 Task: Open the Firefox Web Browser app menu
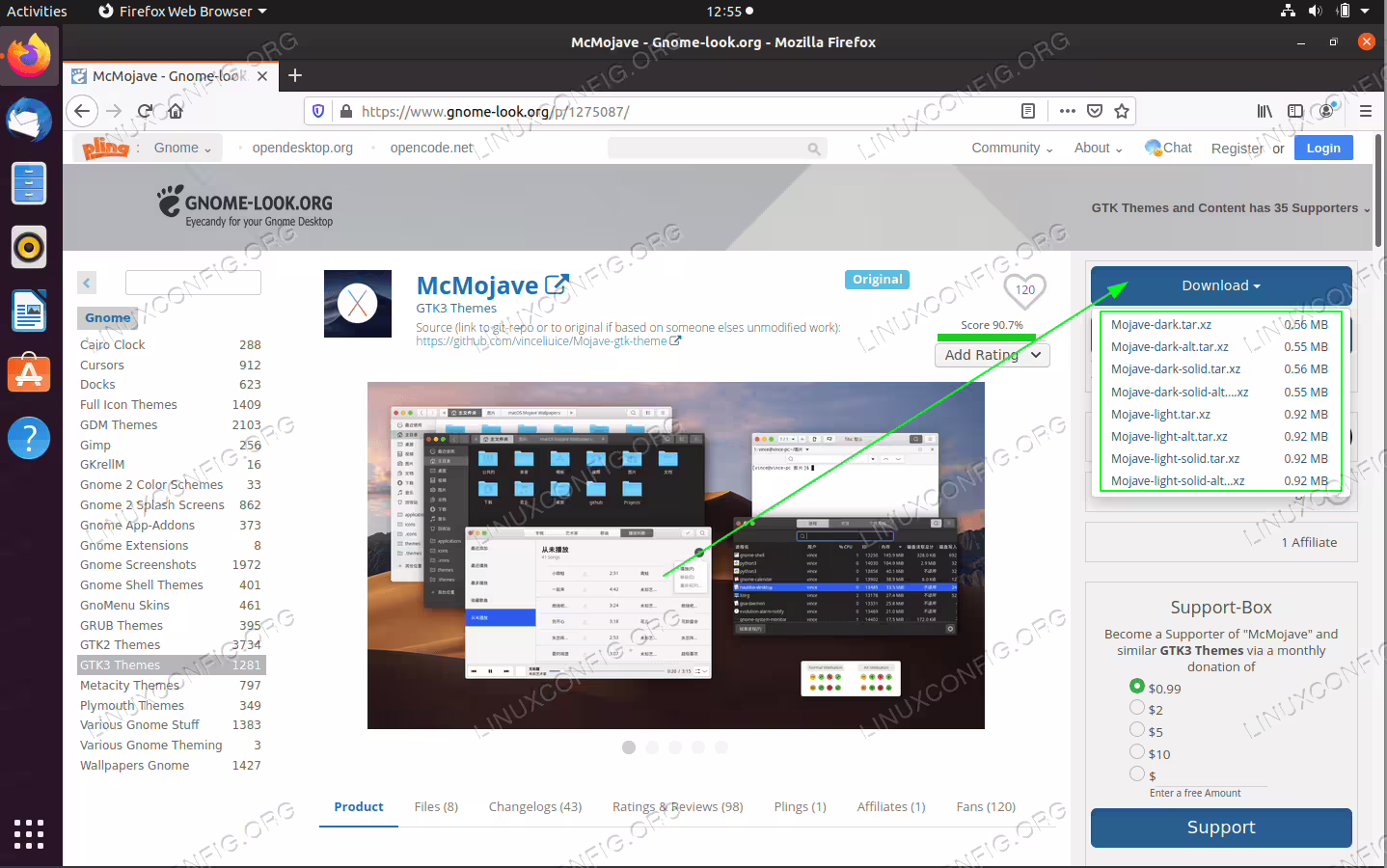182,12
